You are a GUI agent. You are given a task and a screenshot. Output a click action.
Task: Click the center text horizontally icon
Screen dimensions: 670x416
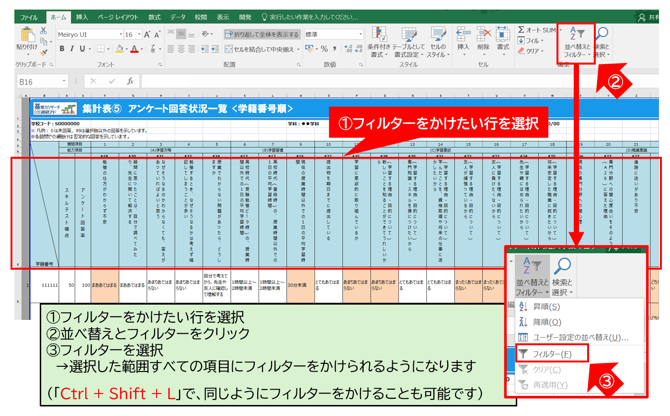[x=181, y=49]
